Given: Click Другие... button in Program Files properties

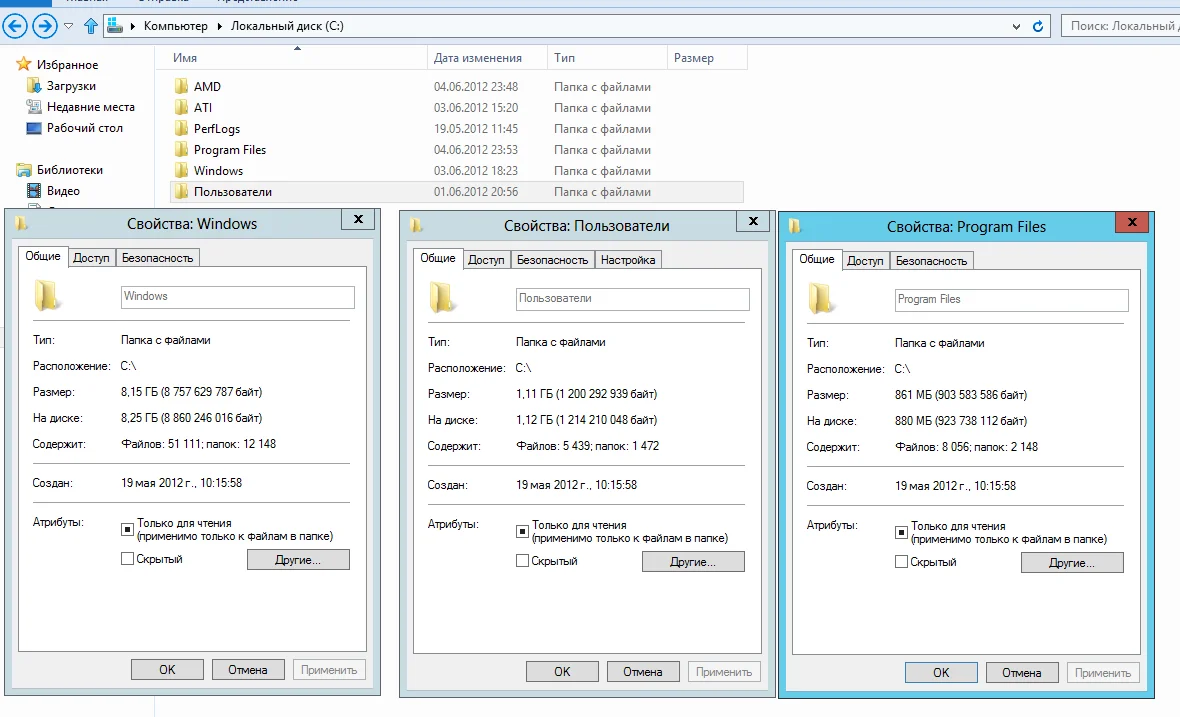Looking at the screenshot, I should [x=1072, y=563].
